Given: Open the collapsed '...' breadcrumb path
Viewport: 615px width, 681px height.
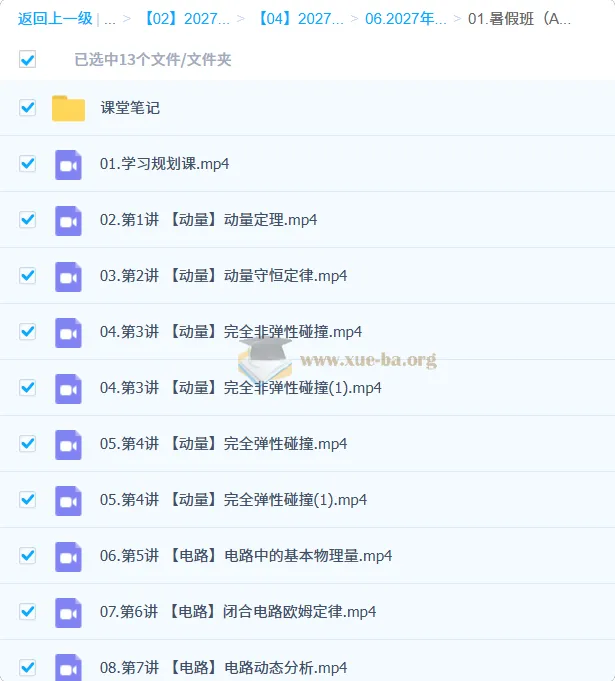Looking at the screenshot, I should [110, 20].
